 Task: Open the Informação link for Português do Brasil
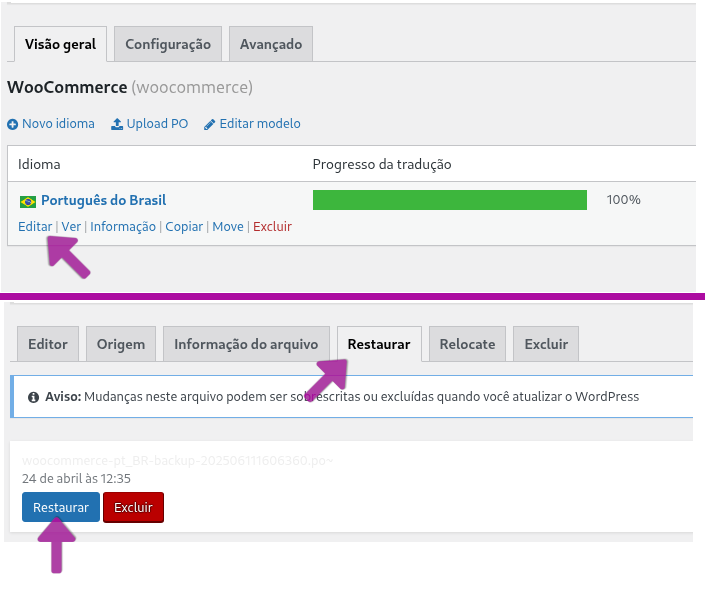click(x=123, y=227)
